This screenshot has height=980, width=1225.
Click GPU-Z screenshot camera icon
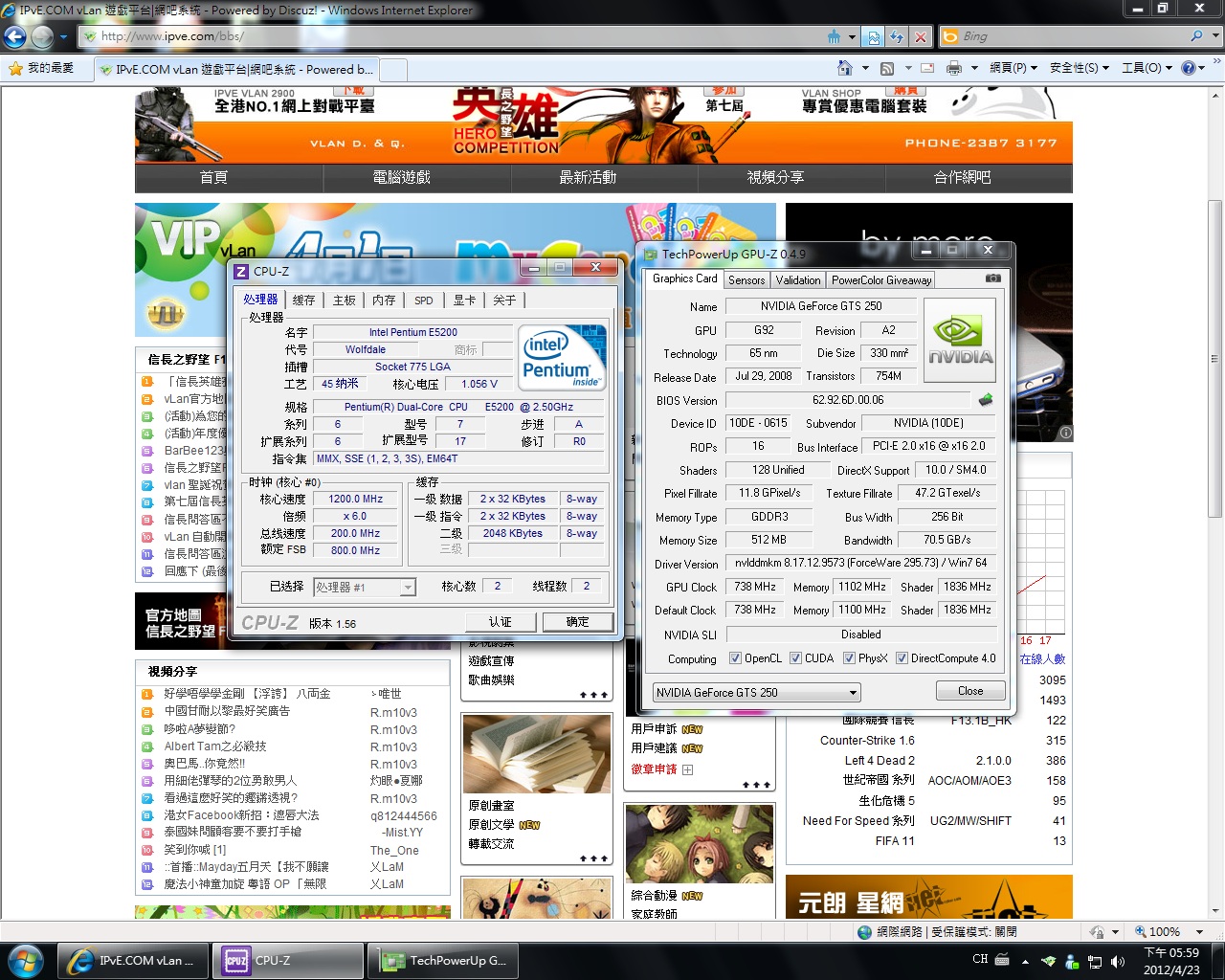(x=993, y=278)
